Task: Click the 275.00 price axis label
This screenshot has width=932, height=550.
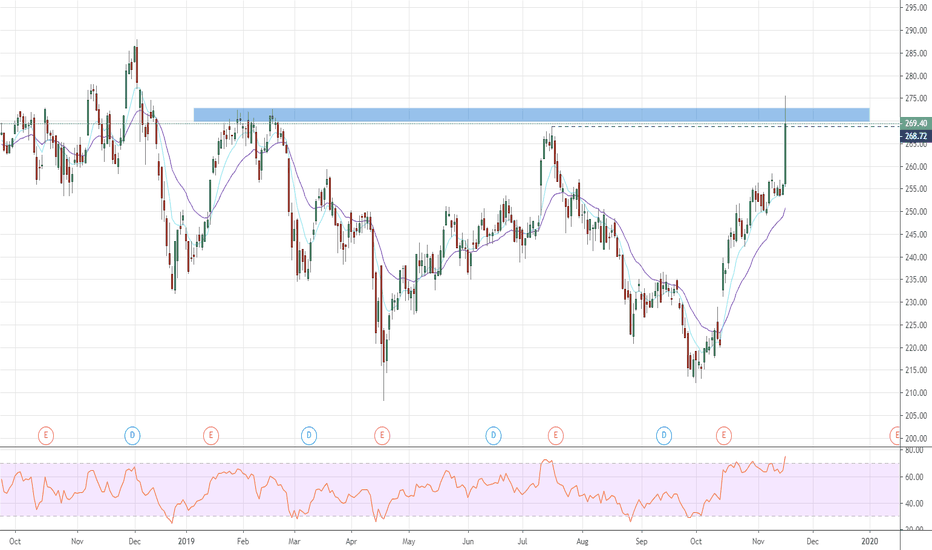Action: (916, 98)
